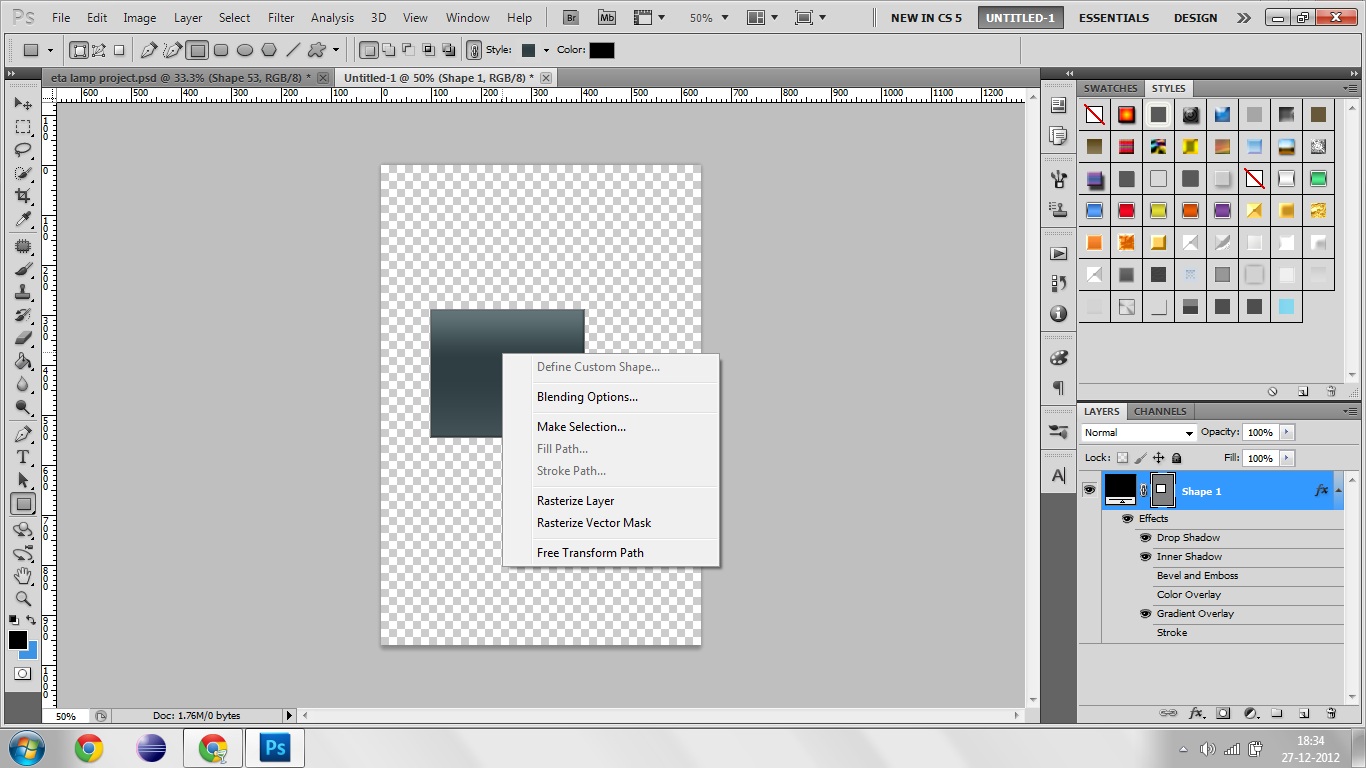1366x768 pixels.
Task: Select the Eyedropper tool
Action: 23,219
